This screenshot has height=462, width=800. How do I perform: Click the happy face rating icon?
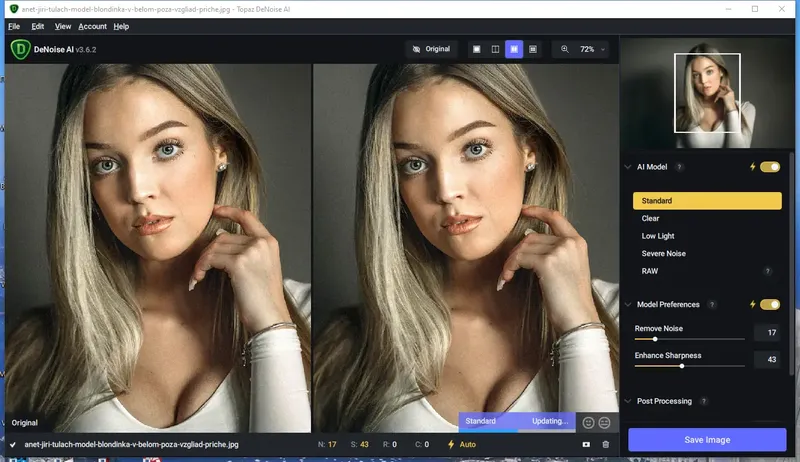(588, 423)
